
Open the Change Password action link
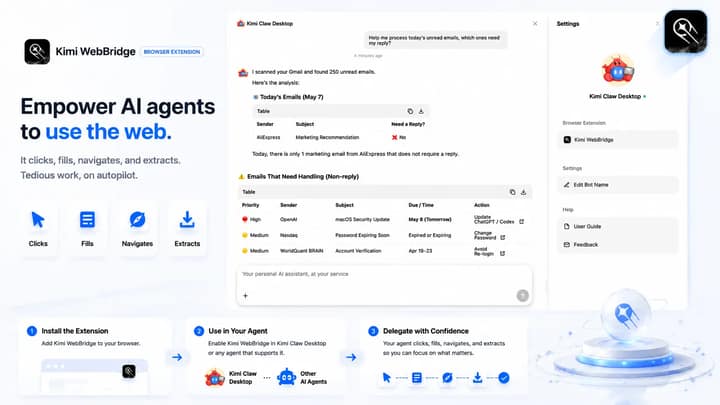(503, 237)
